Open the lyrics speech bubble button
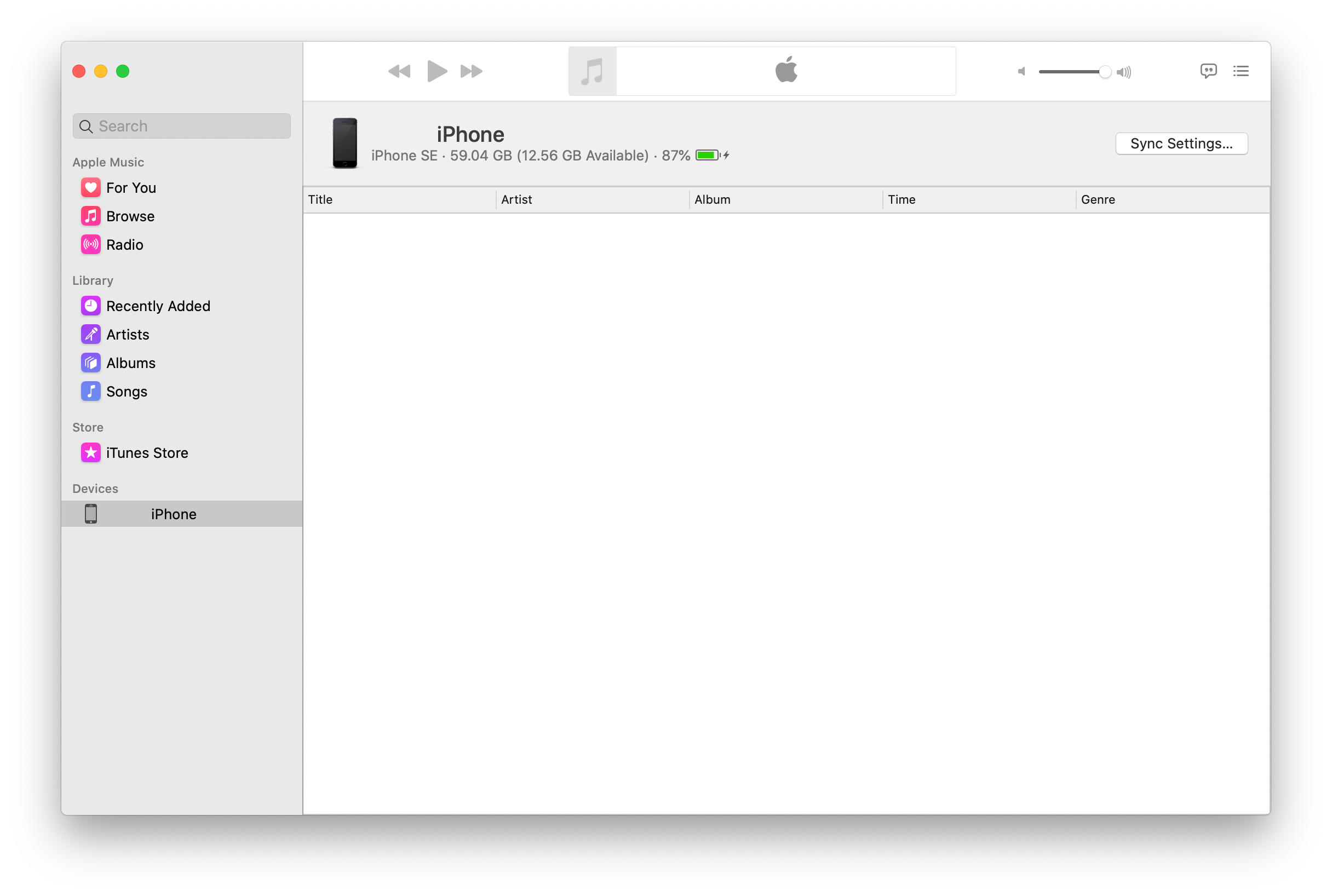This screenshot has height=896, width=1332. coord(1208,71)
